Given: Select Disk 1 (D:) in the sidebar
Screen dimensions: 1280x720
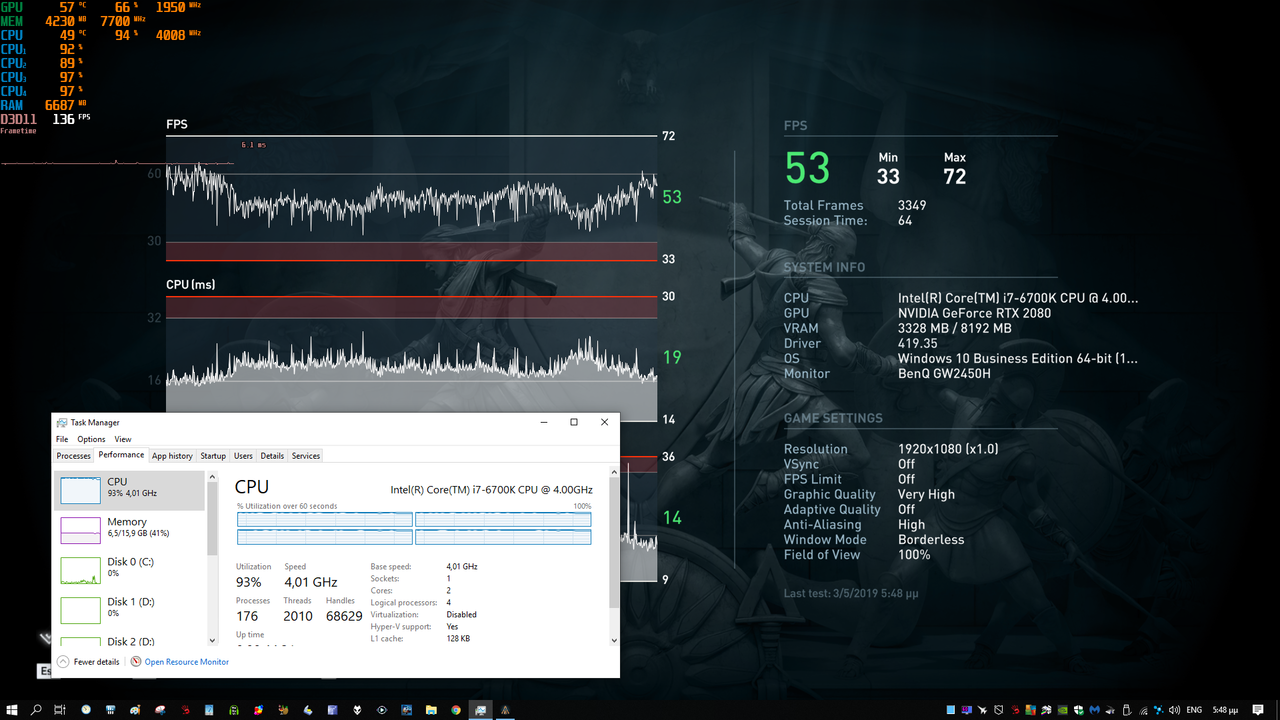Looking at the screenshot, I should point(130,610).
